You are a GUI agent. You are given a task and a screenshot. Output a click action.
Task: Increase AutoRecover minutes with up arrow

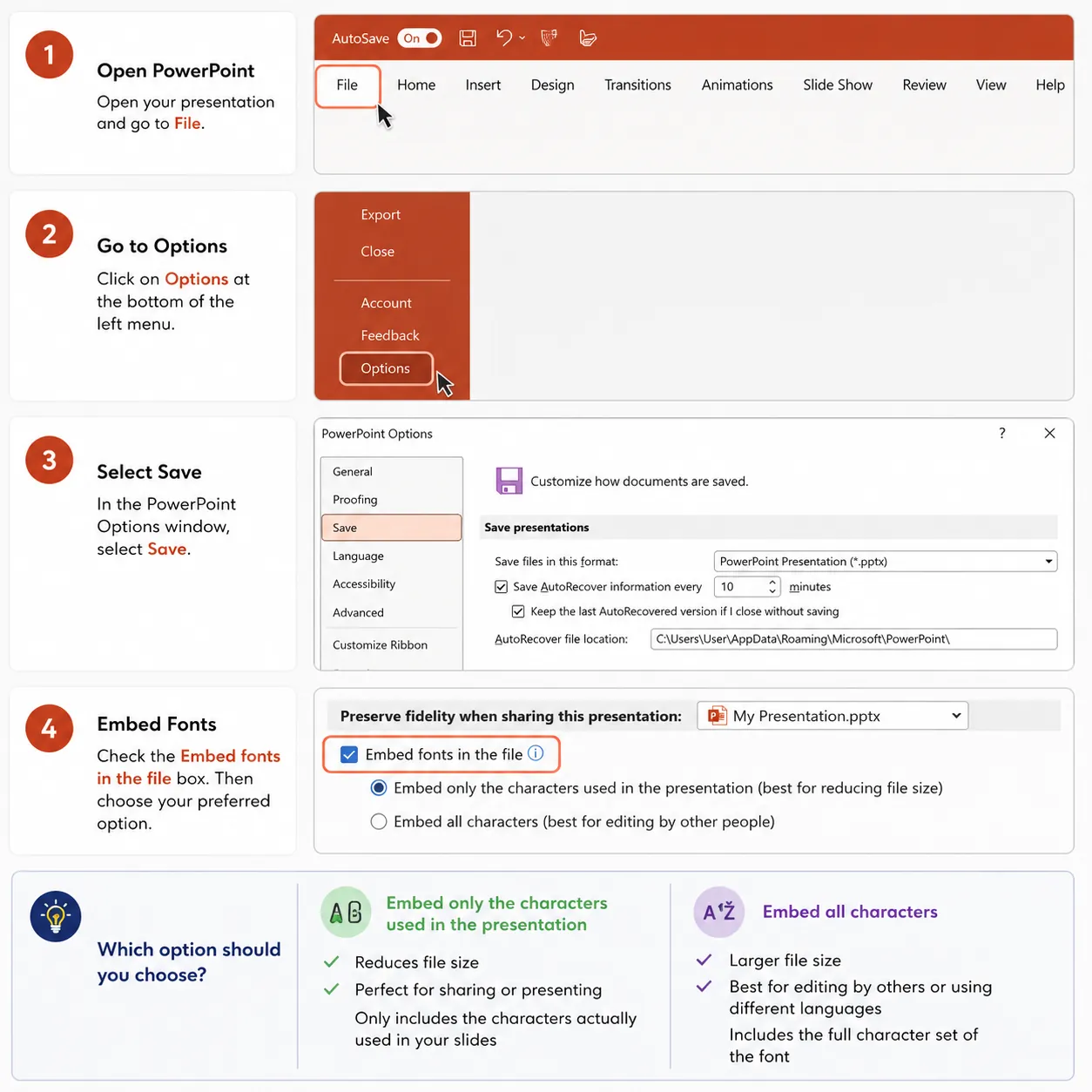click(772, 582)
